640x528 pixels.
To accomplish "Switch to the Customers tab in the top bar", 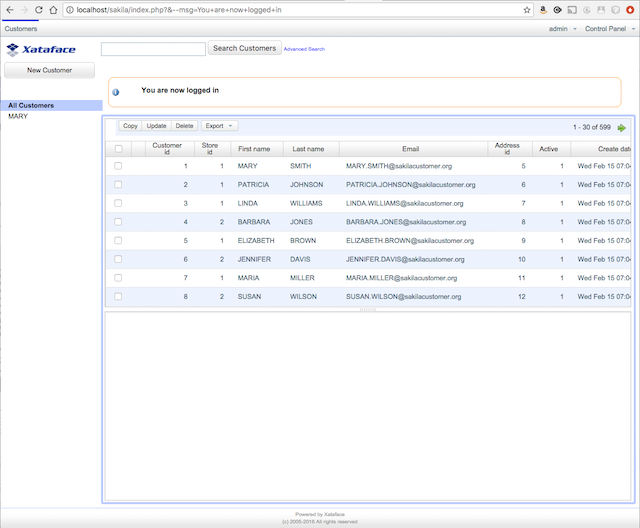I will click(x=20, y=29).
